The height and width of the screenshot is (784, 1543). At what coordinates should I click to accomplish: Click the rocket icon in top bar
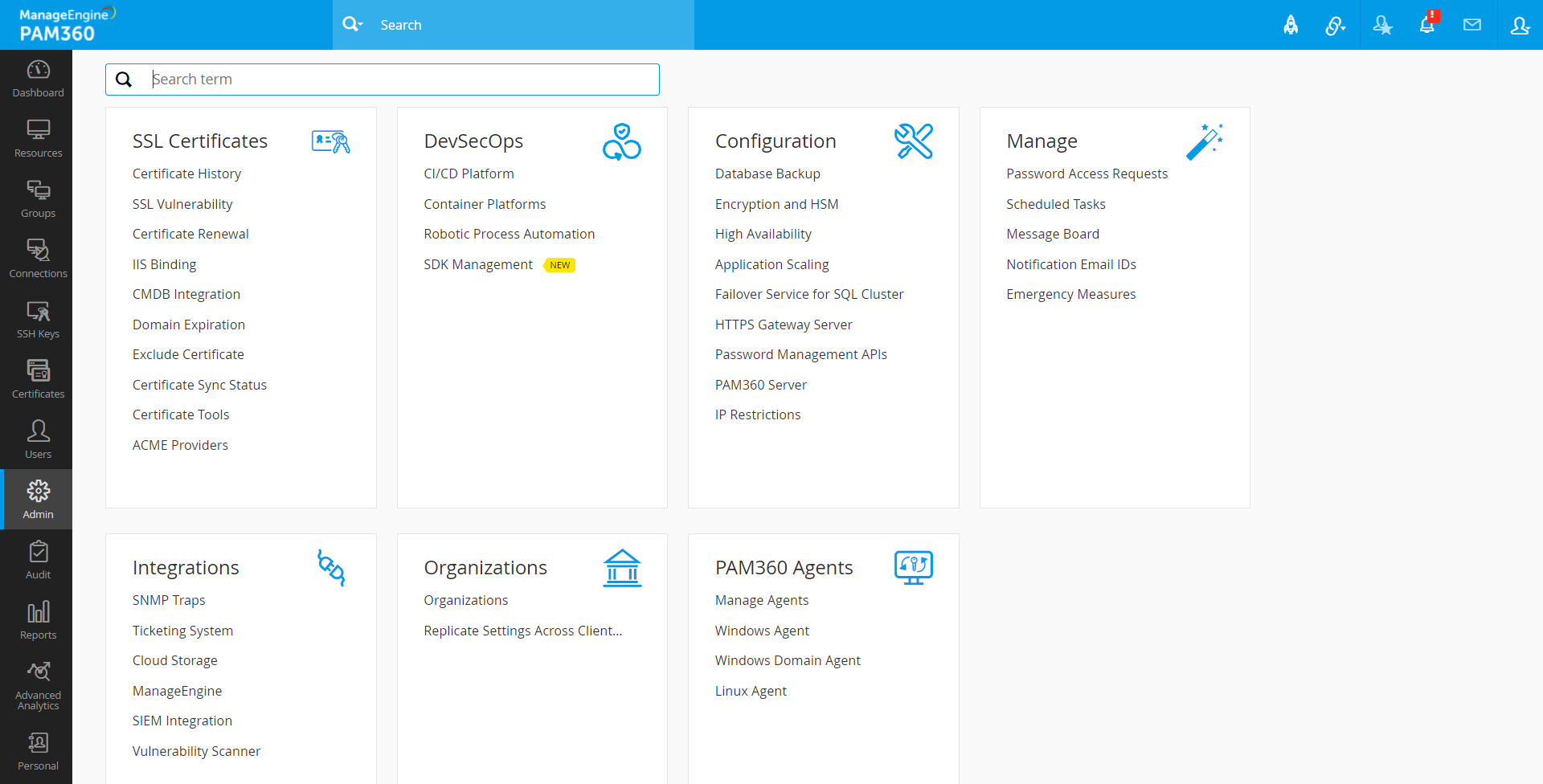[x=1290, y=25]
